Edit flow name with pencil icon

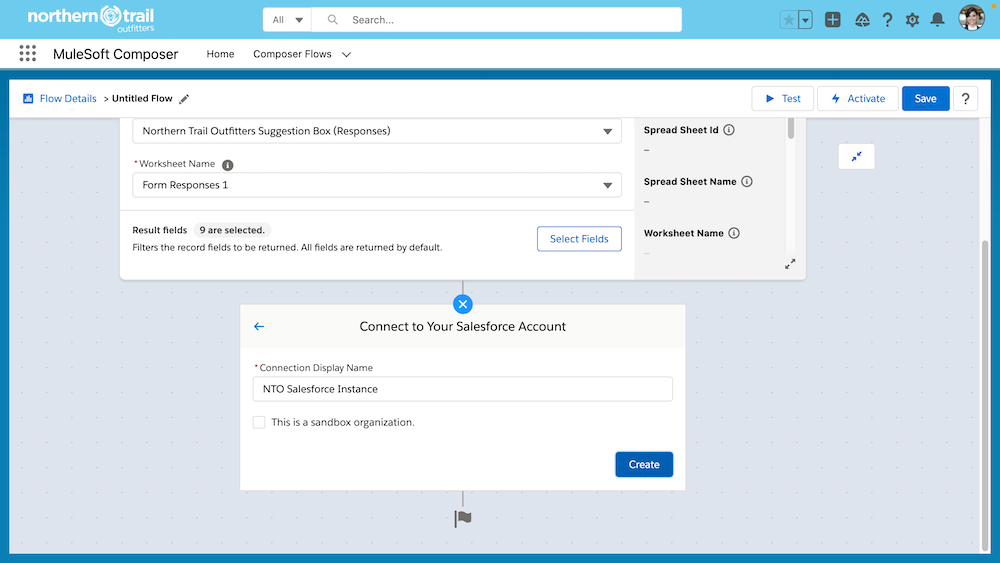184,99
